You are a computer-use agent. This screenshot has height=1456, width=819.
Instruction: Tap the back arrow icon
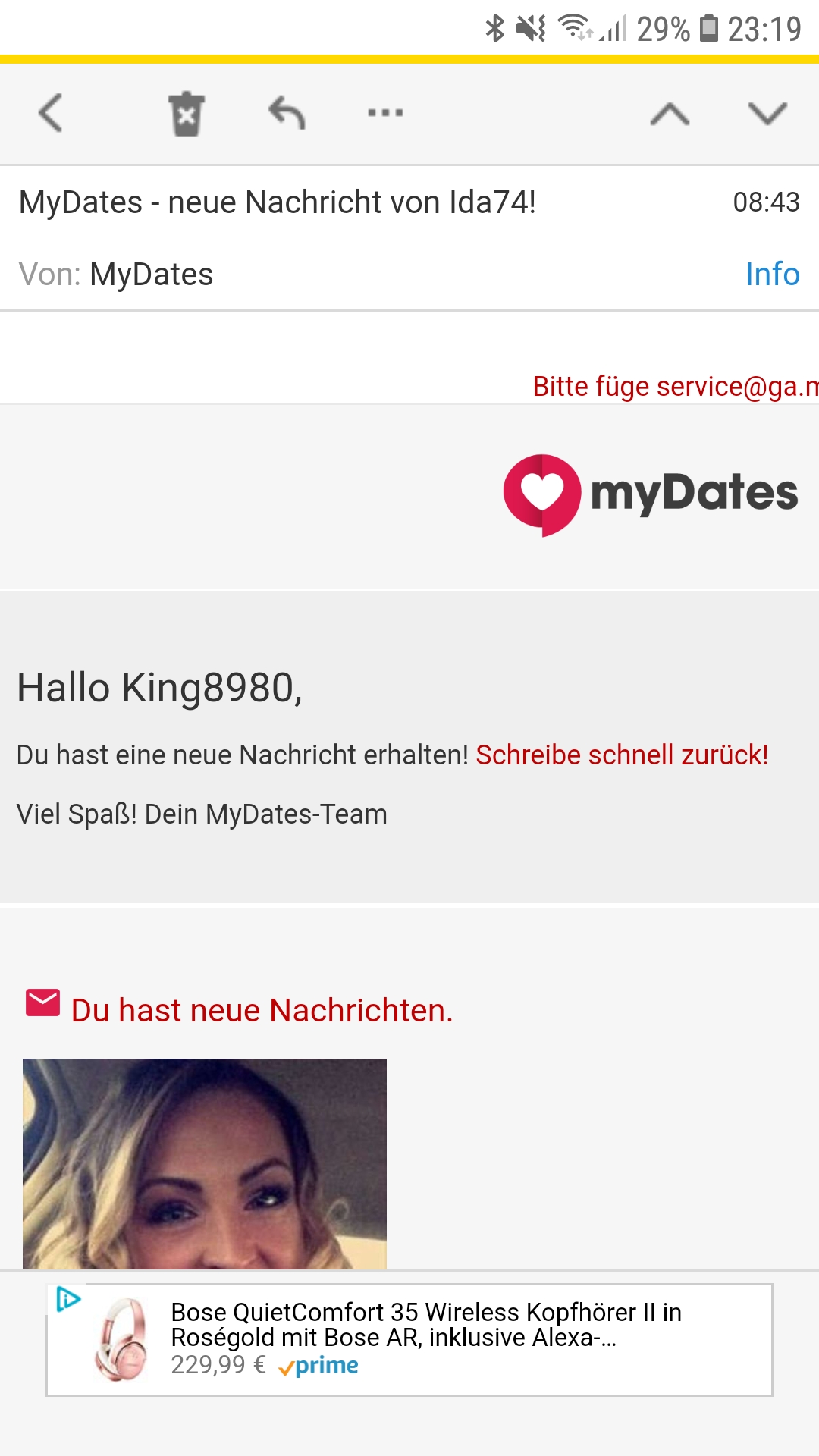(50, 114)
